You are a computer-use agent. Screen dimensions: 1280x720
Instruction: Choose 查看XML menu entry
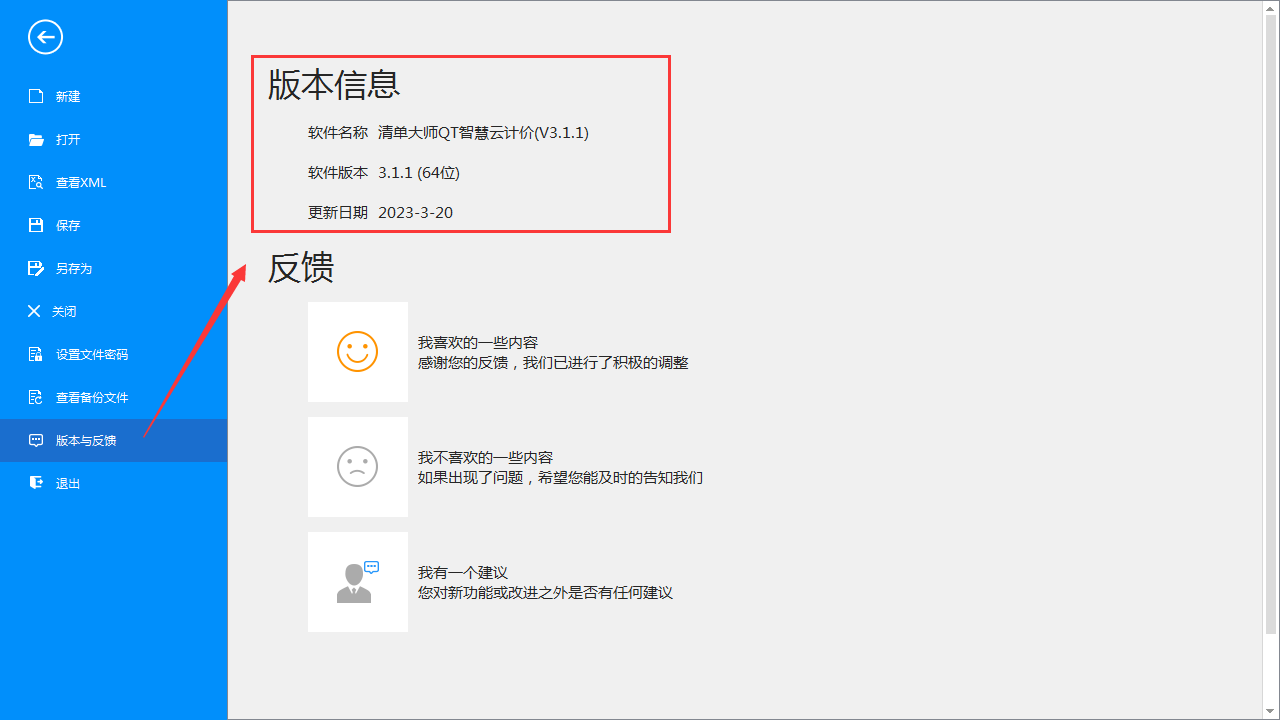pyautogui.click(x=114, y=182)
